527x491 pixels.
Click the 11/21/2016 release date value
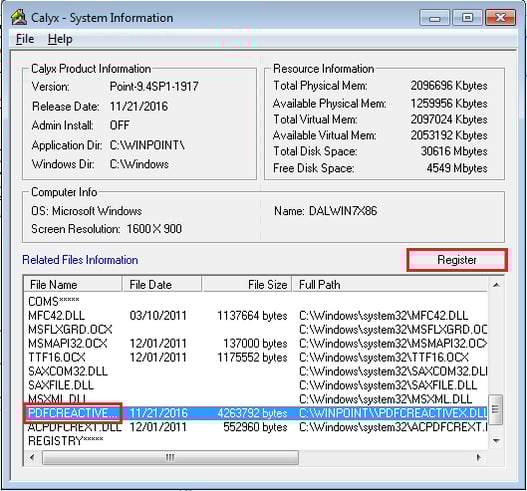139,106
